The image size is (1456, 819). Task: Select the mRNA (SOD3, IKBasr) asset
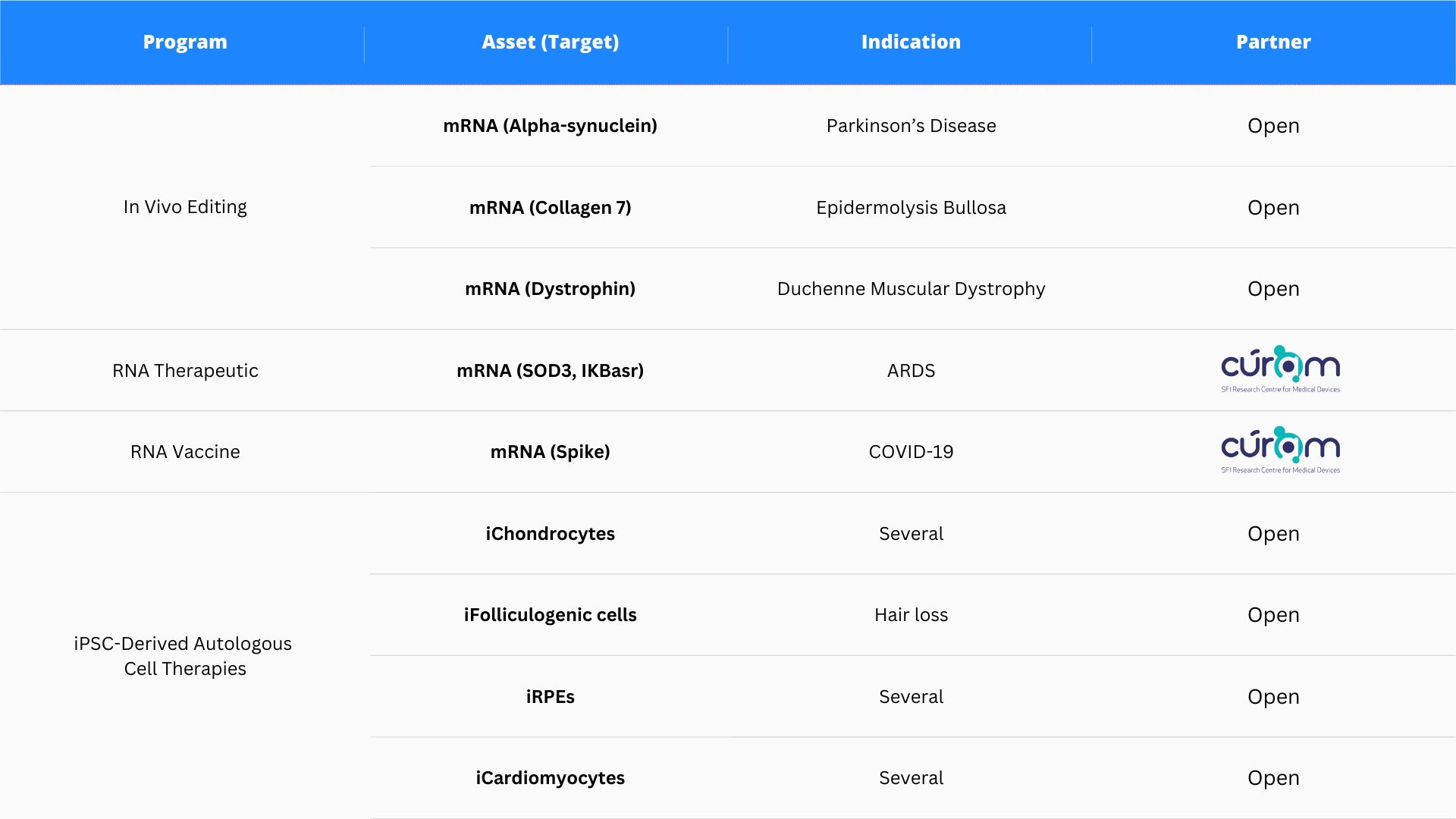[551, 371]
